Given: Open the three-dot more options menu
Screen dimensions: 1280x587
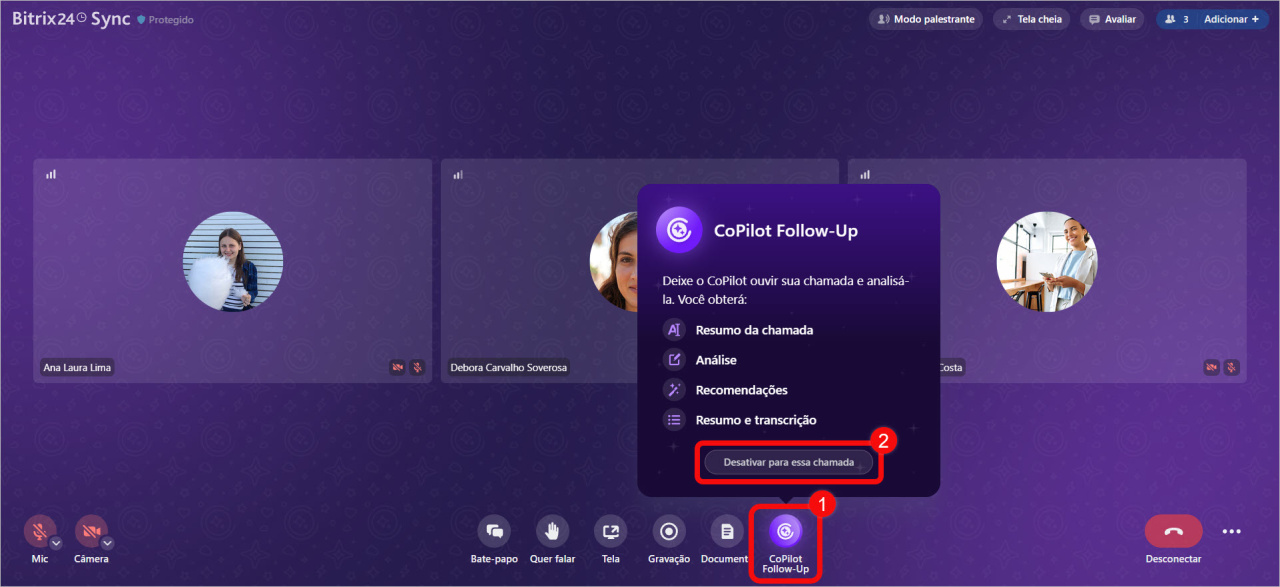Looking at the screenshot, I should tap(1231, 532).
